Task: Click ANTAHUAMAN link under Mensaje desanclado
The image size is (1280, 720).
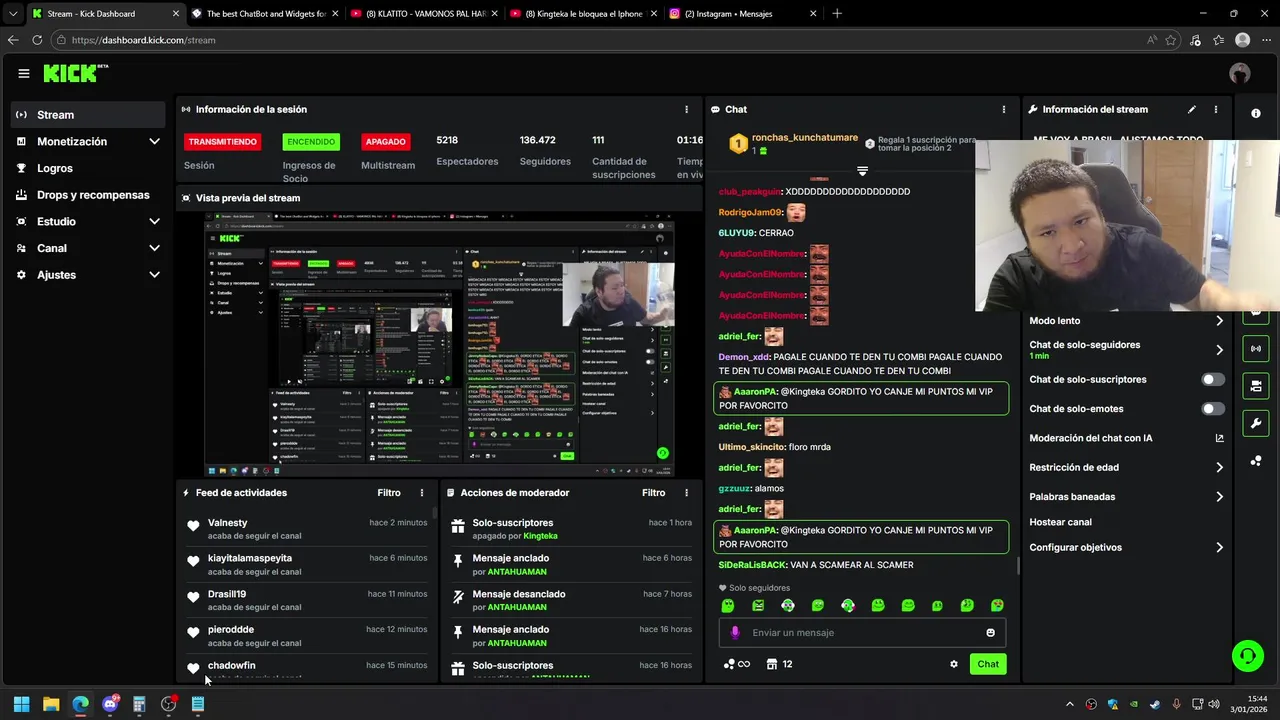Action: [x=517, y=607]
